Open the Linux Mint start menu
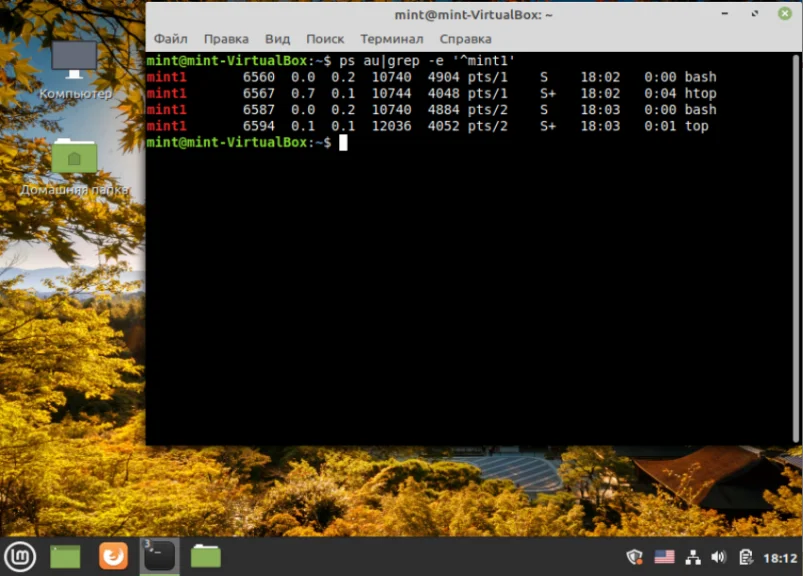Image resolution: width=803 pixels, height=576 pixels. tap(20, 556)
